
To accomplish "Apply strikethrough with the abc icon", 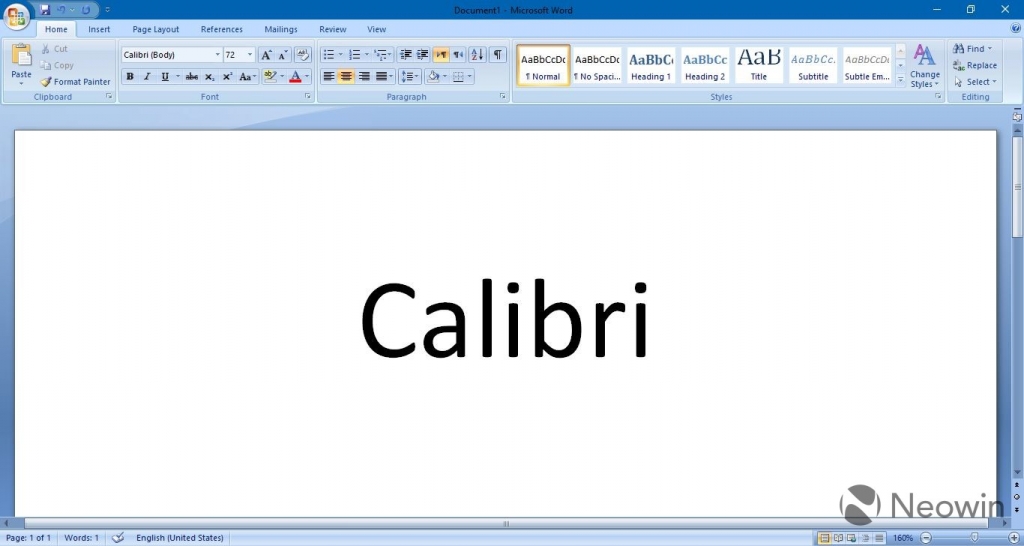I will tap(191, 77).
